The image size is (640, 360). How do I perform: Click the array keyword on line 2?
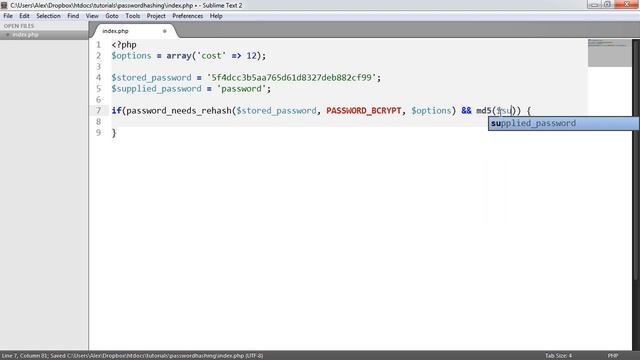tap(179, 56)
